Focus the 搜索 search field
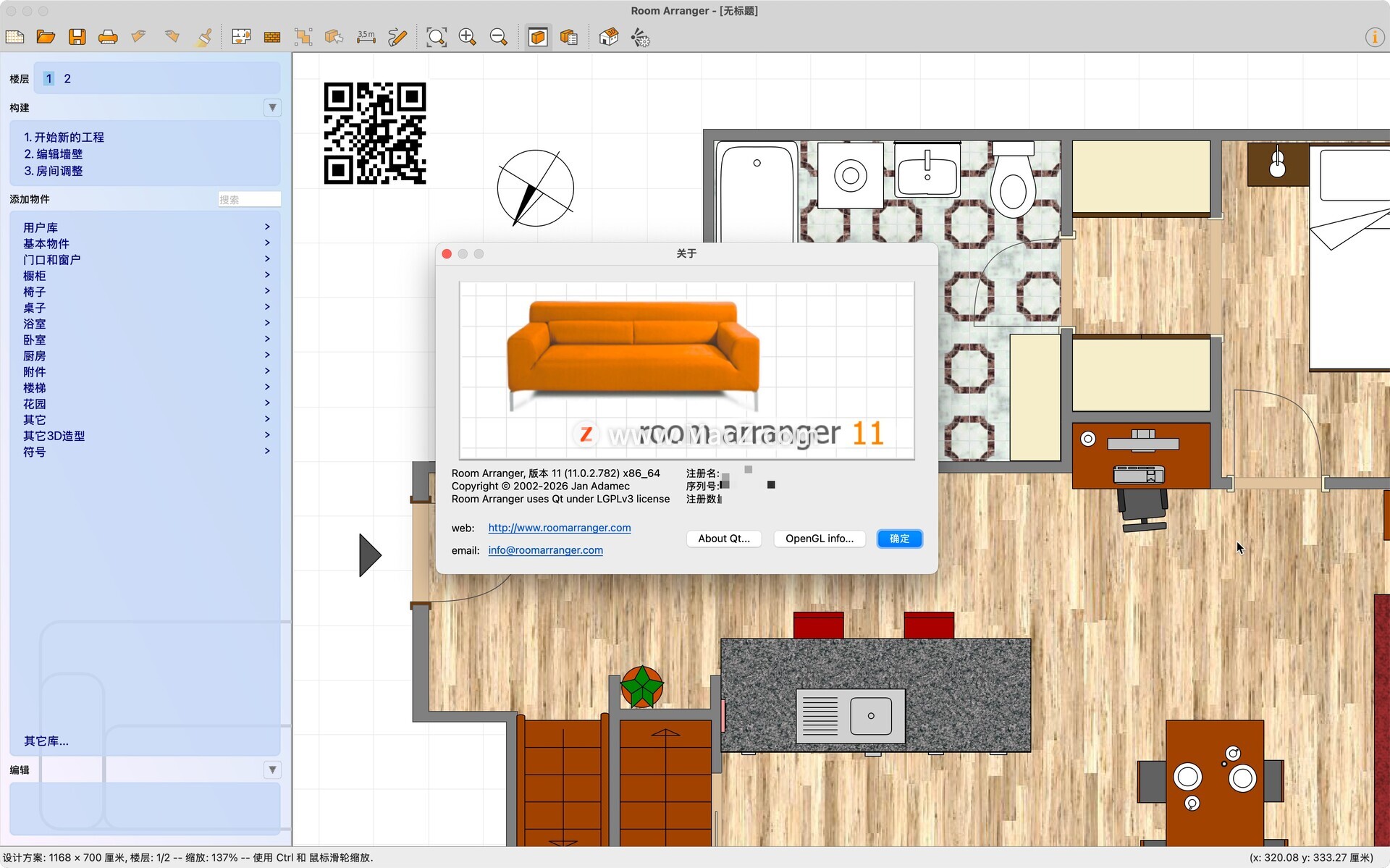The height and width of the screenshot is (868, 1390). (x=249, y=199)
